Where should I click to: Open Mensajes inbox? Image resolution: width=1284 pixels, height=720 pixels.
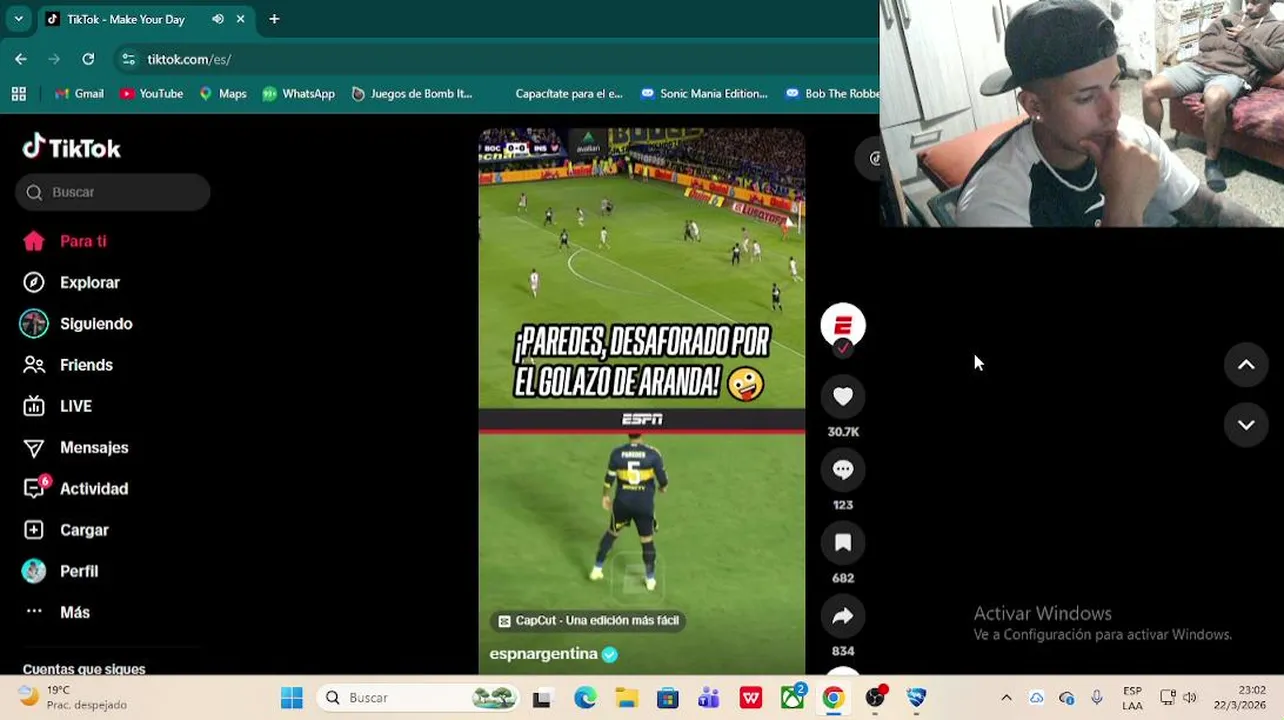(x=76, y=447)
